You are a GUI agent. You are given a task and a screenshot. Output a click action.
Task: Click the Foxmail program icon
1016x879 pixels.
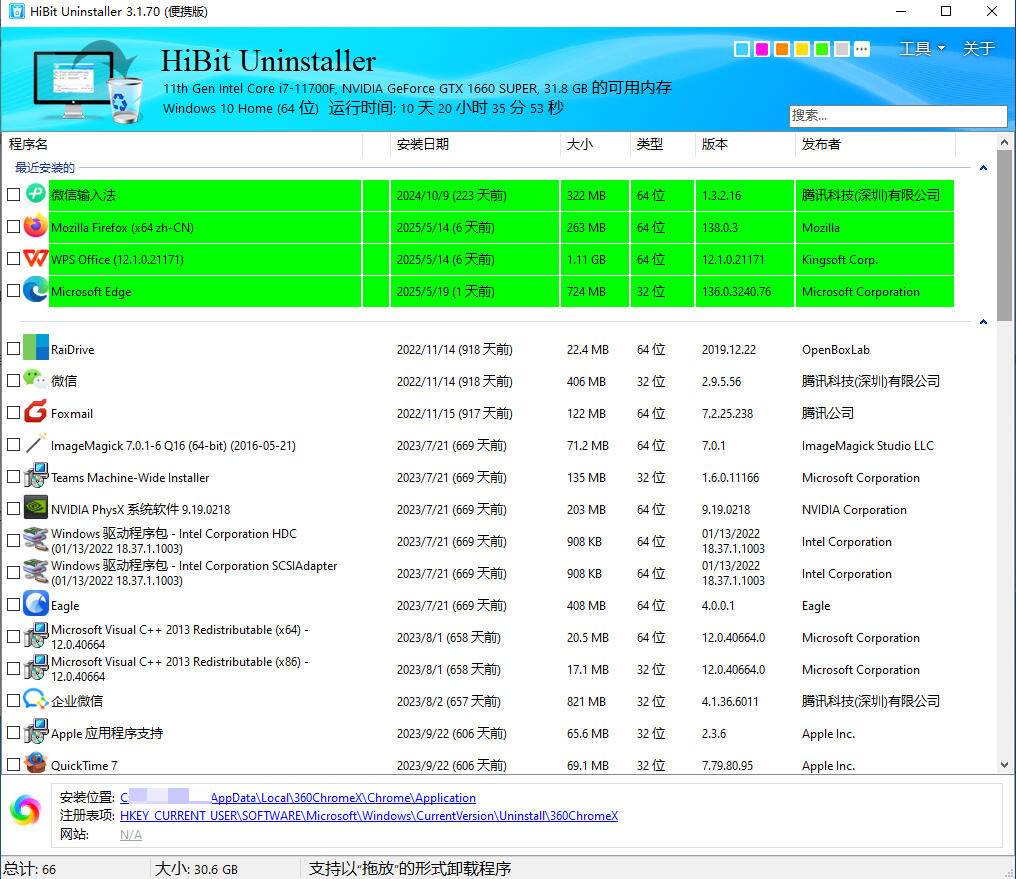coord(35,413)
